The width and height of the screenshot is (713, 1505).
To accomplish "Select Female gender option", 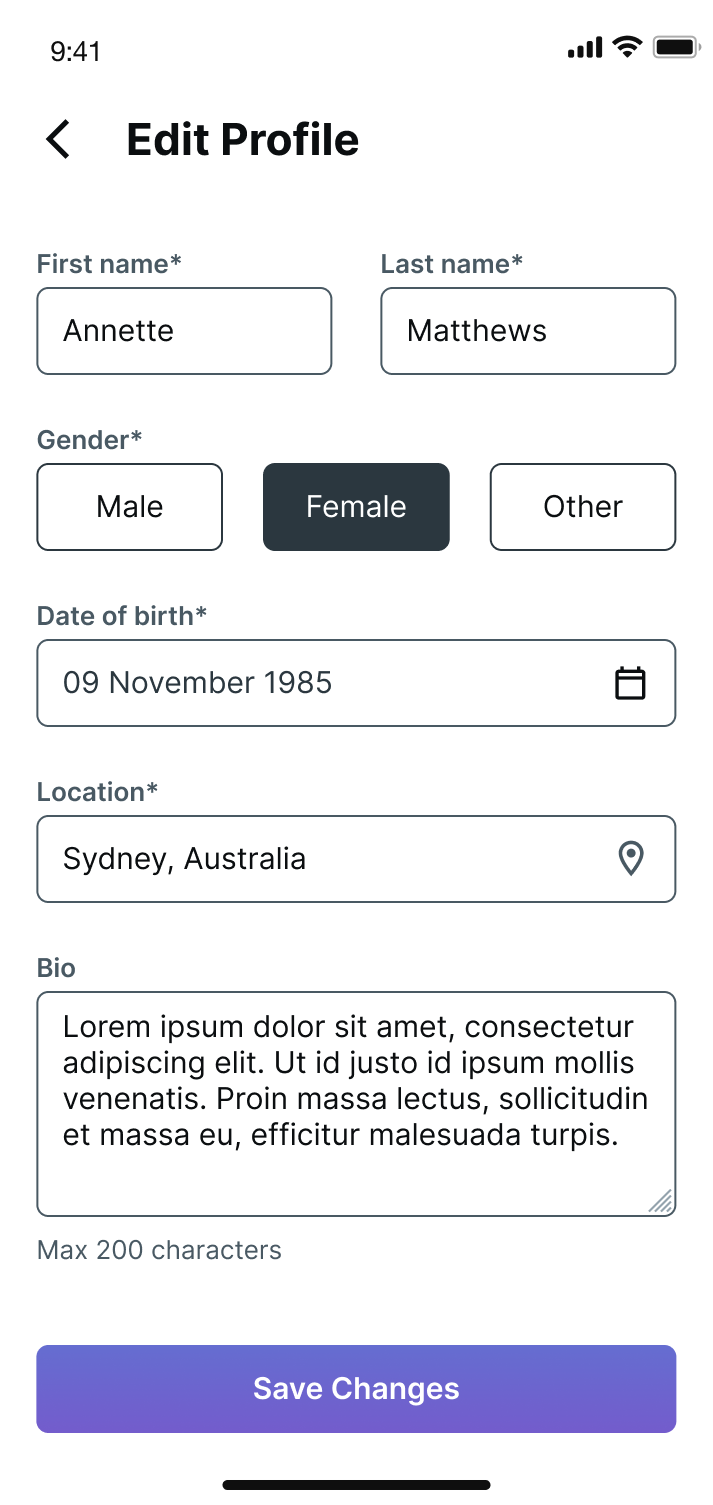I will (356, 507).
